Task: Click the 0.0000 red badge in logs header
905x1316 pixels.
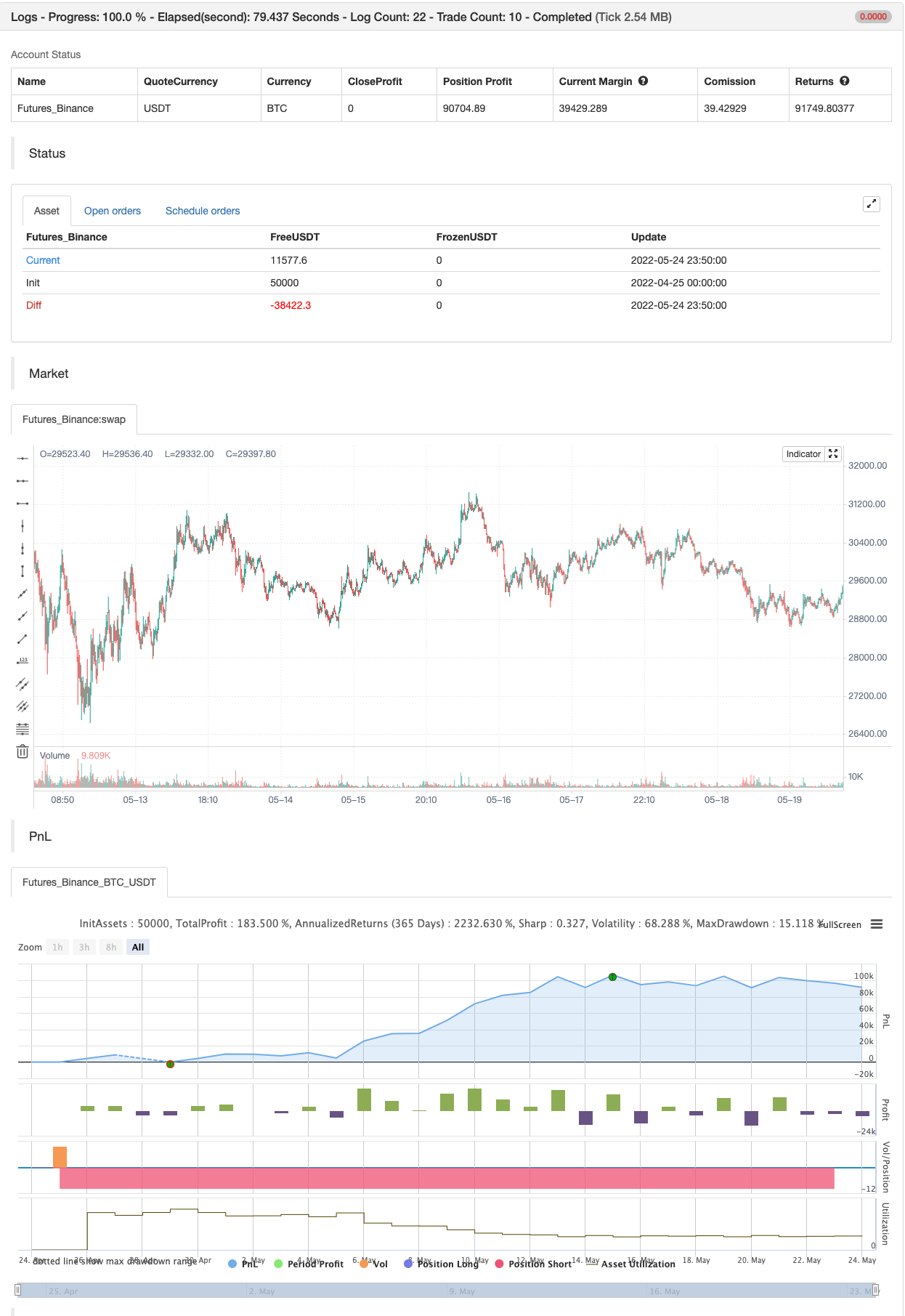Action: pos(873,17)
